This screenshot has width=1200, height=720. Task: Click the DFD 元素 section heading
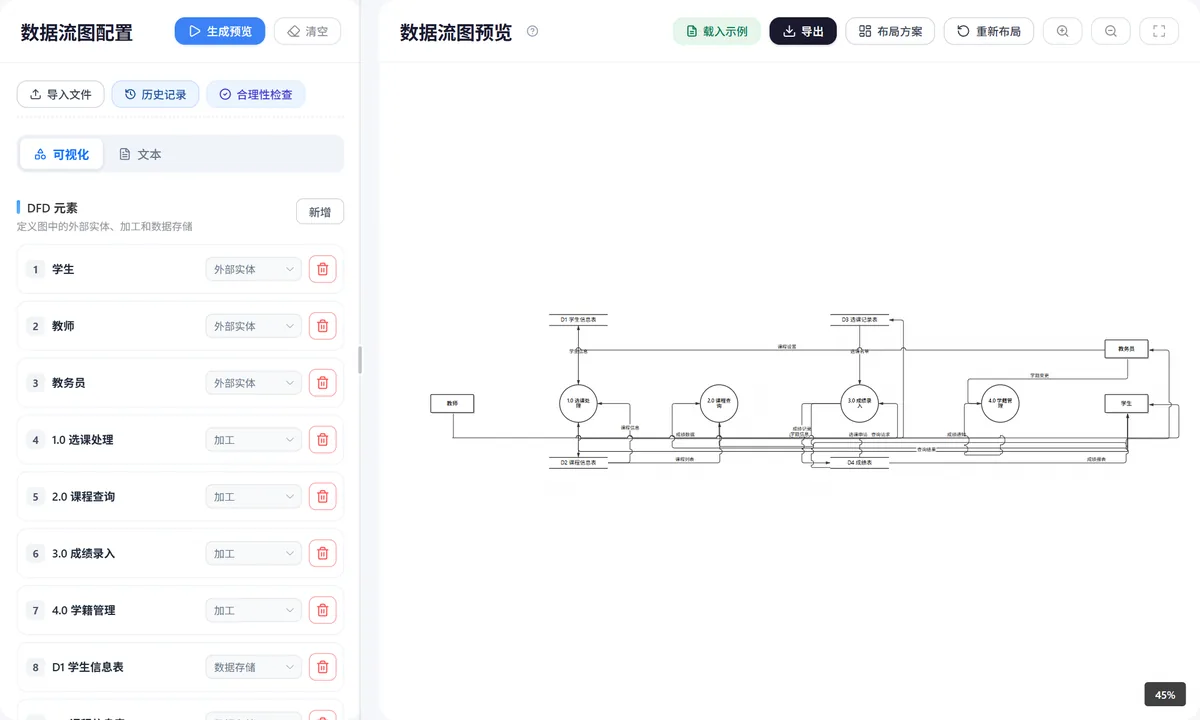[52, 208]
